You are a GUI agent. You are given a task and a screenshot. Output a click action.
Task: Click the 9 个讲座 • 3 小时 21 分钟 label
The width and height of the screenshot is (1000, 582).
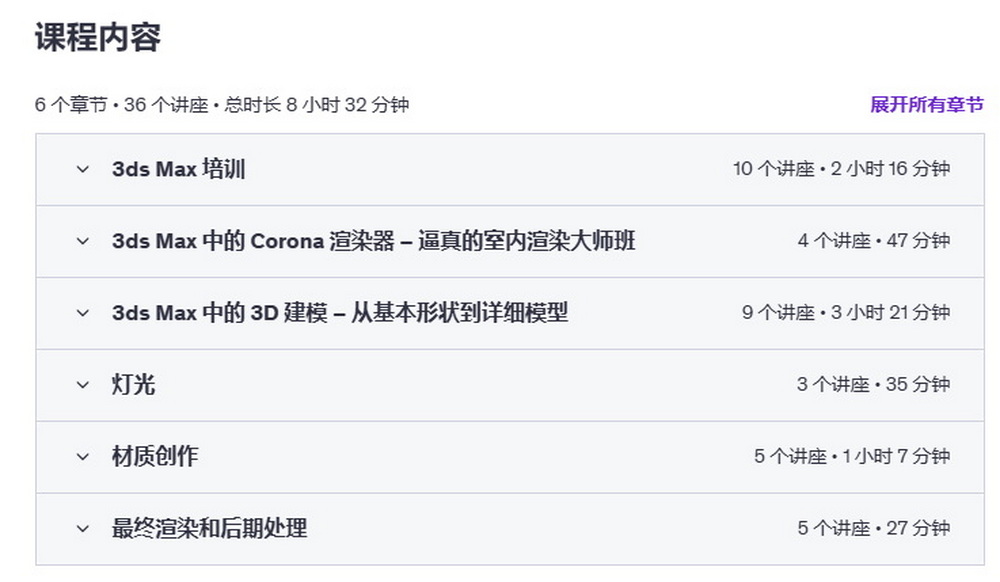846,313
